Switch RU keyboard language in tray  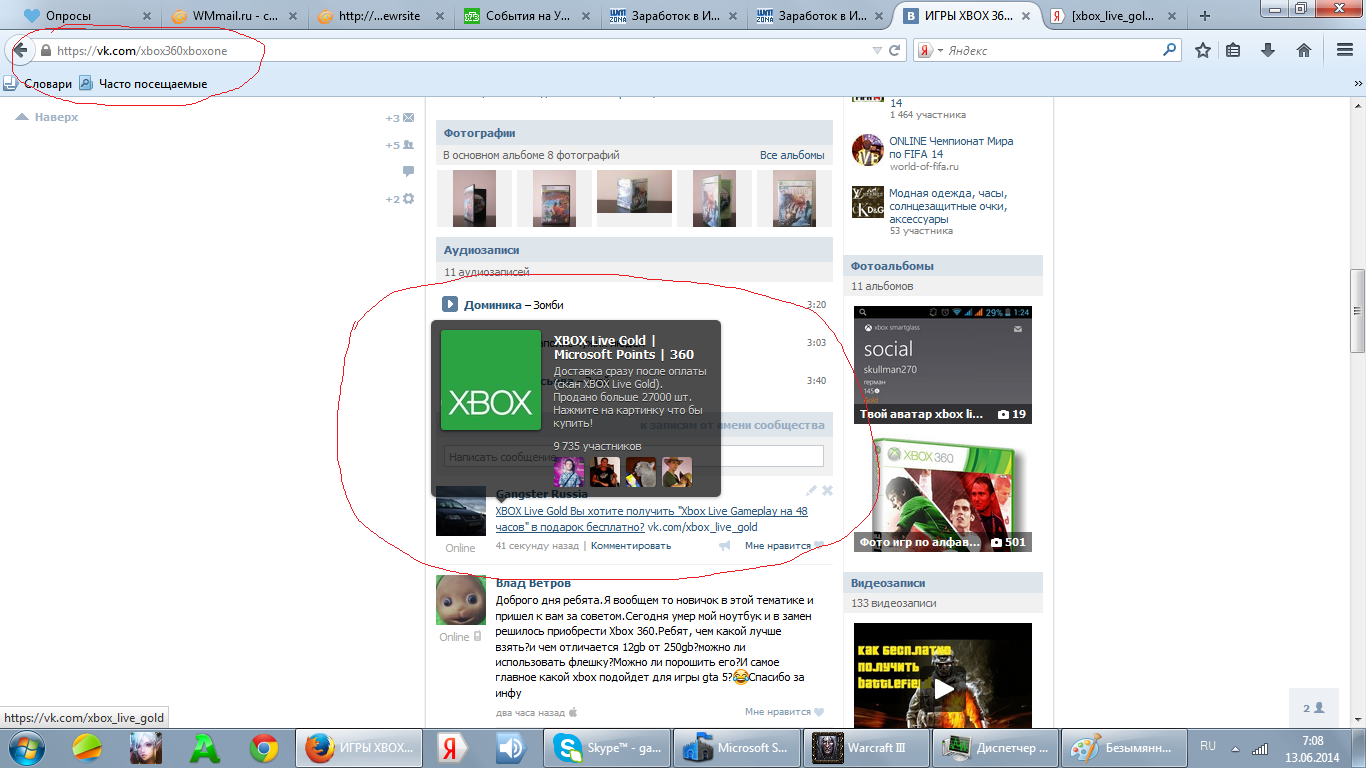[x=1208, y=746]
